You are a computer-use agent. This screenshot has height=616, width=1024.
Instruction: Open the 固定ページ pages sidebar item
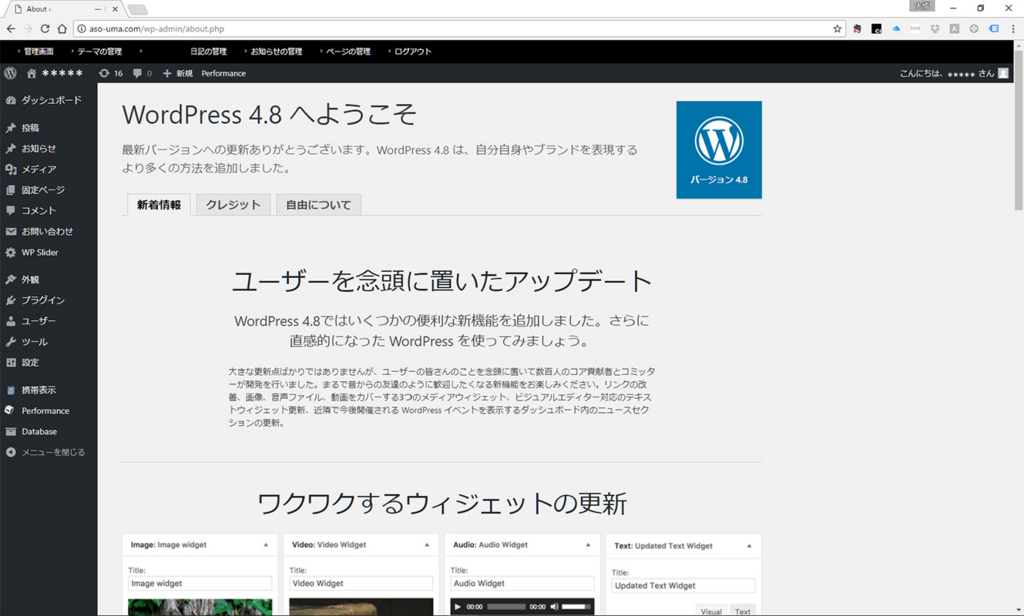click(x=48, y=190)
